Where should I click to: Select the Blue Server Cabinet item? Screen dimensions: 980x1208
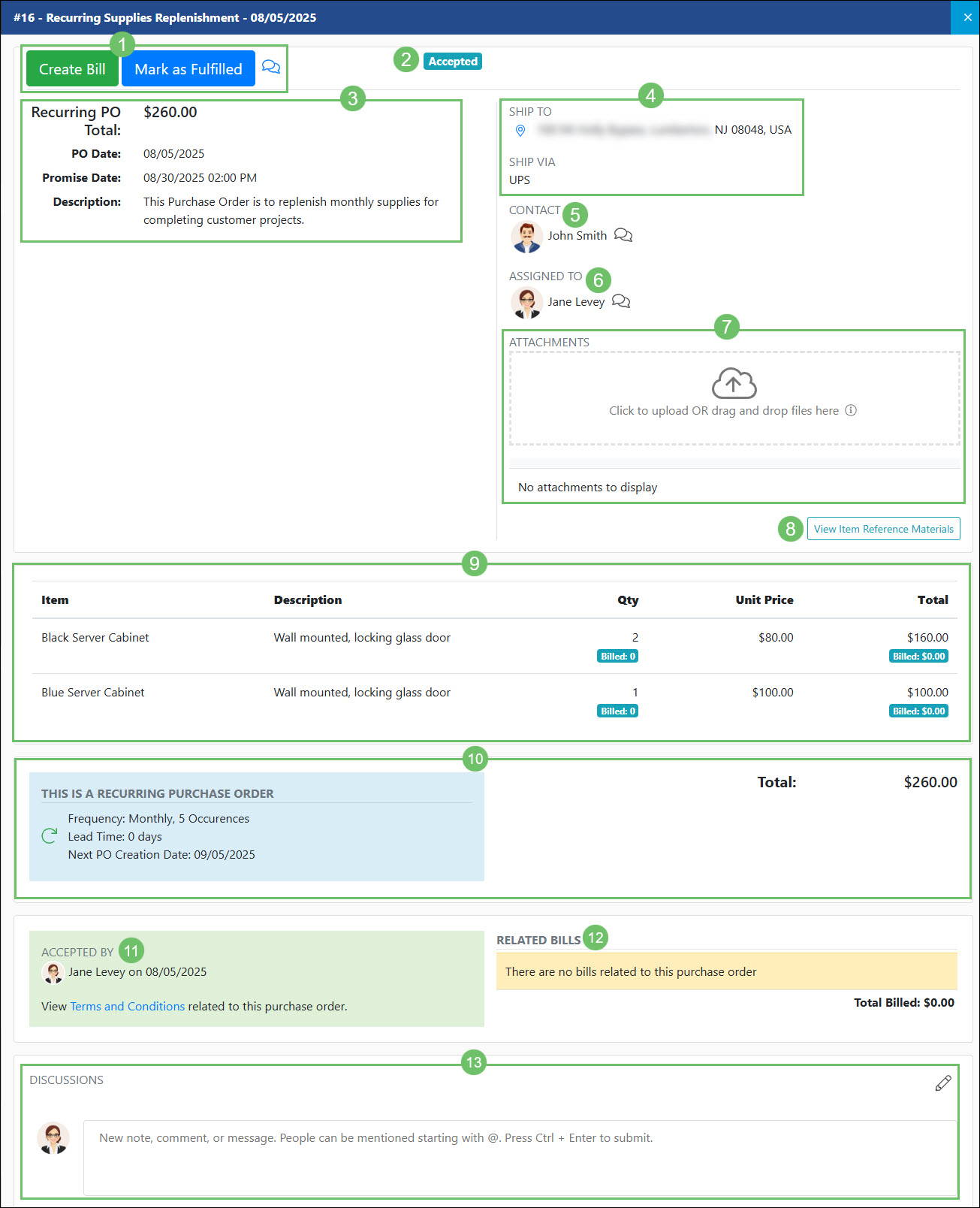tap(93, 693)
